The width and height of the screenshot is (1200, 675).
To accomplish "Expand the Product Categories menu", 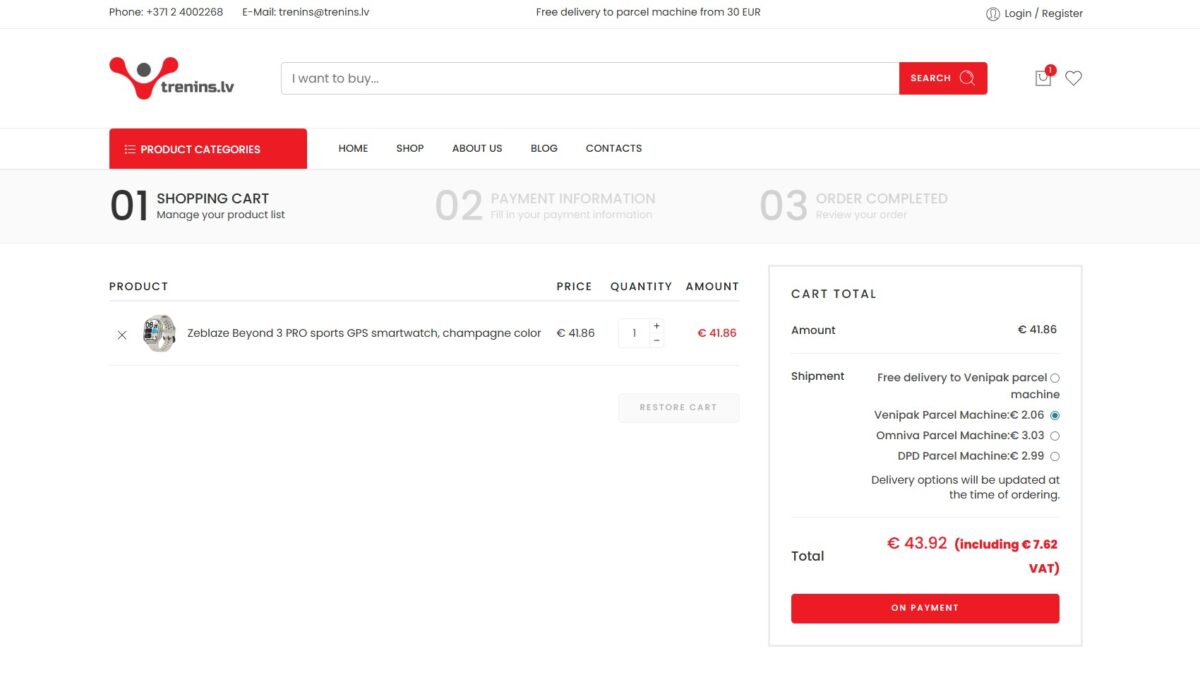I will click(x=208, y=149).
